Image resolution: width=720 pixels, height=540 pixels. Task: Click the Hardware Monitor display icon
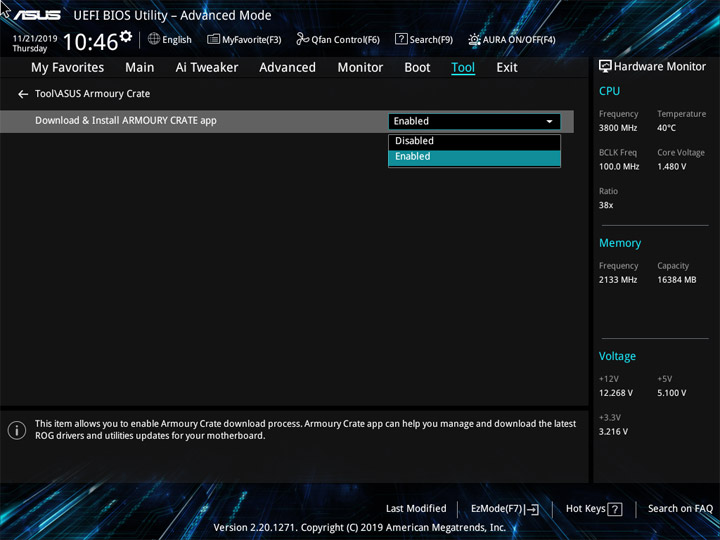coord(605,67)
